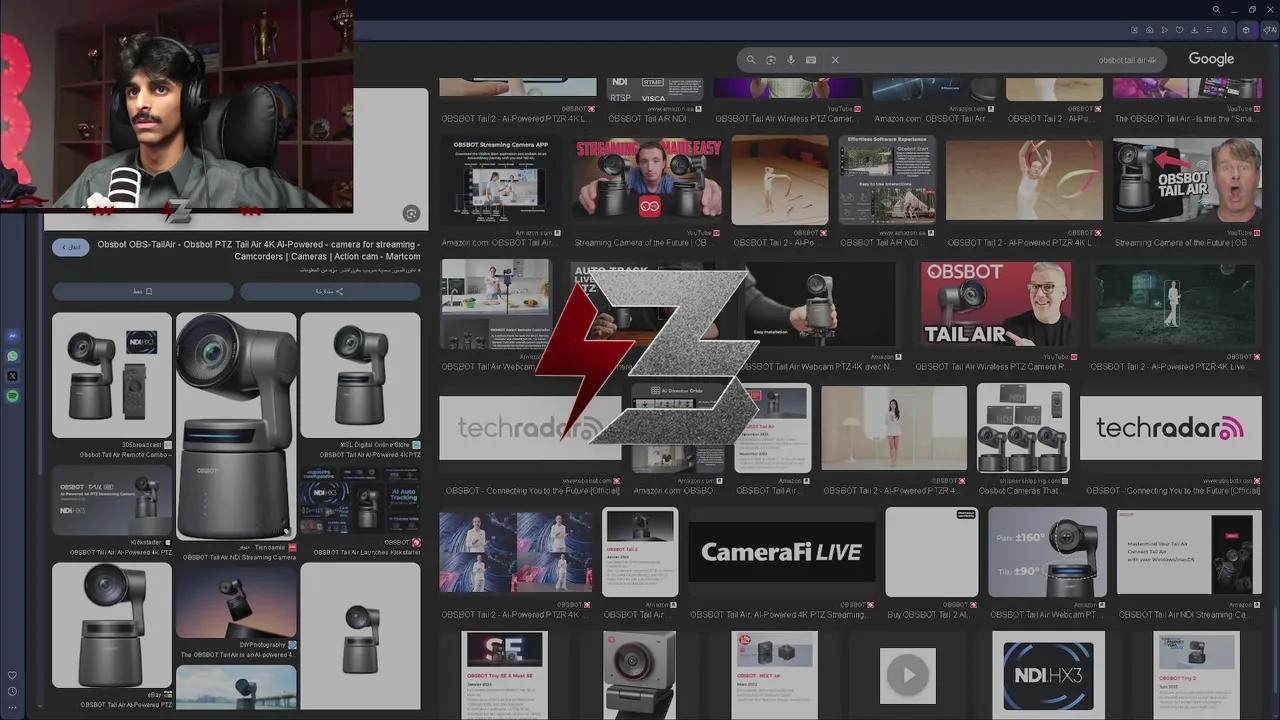
Task: Open bookmarks heart icon in left sidebar
Action: (x=12, y=675)
